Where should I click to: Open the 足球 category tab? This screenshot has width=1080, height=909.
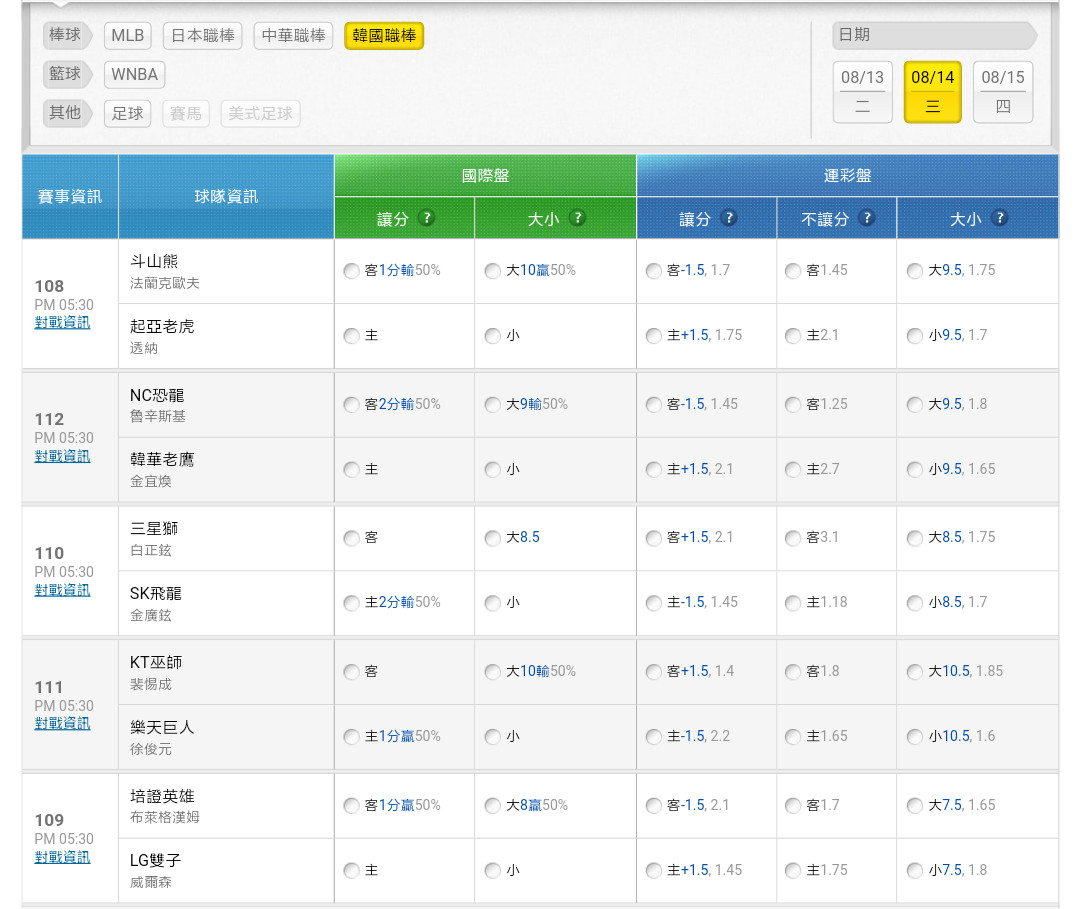coord(127,113)
